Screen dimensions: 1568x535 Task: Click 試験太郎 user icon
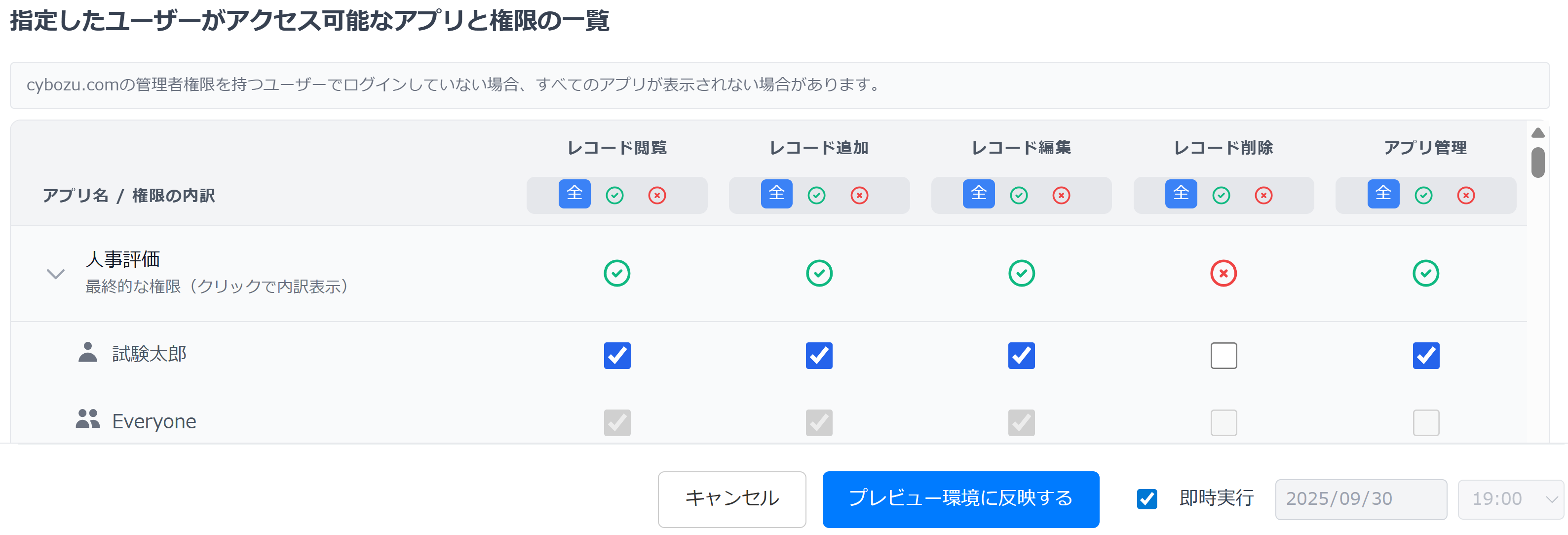click(x=88, y=353)
